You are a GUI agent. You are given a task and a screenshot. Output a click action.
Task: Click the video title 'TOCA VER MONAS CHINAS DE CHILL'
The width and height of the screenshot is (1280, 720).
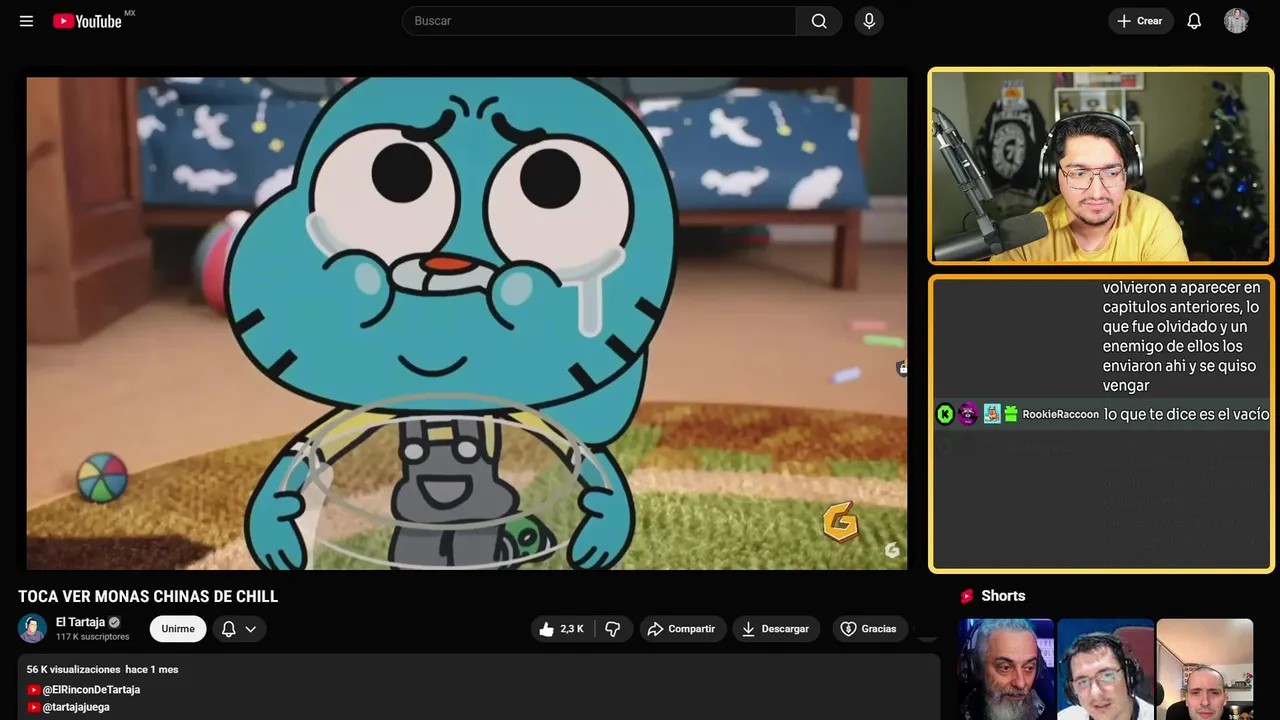(x=148, y=596)
